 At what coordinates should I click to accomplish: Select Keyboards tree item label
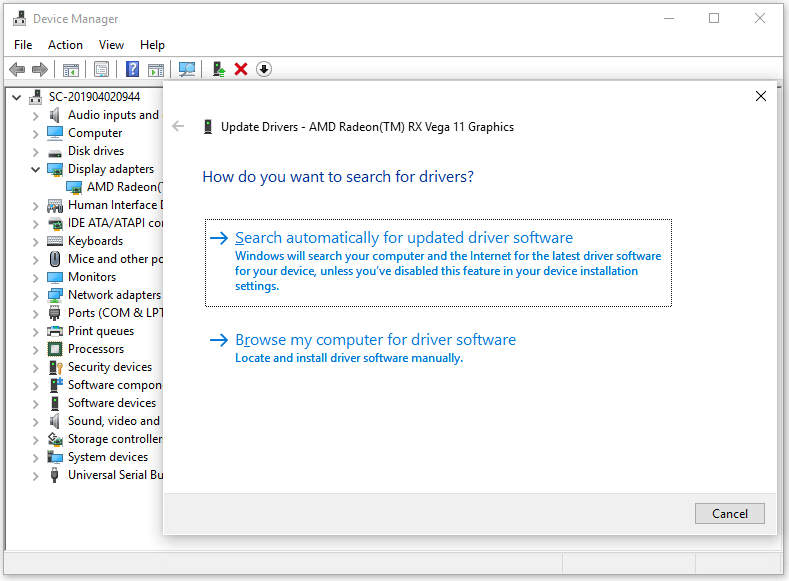pyautogui.click(x=96, y=241)
